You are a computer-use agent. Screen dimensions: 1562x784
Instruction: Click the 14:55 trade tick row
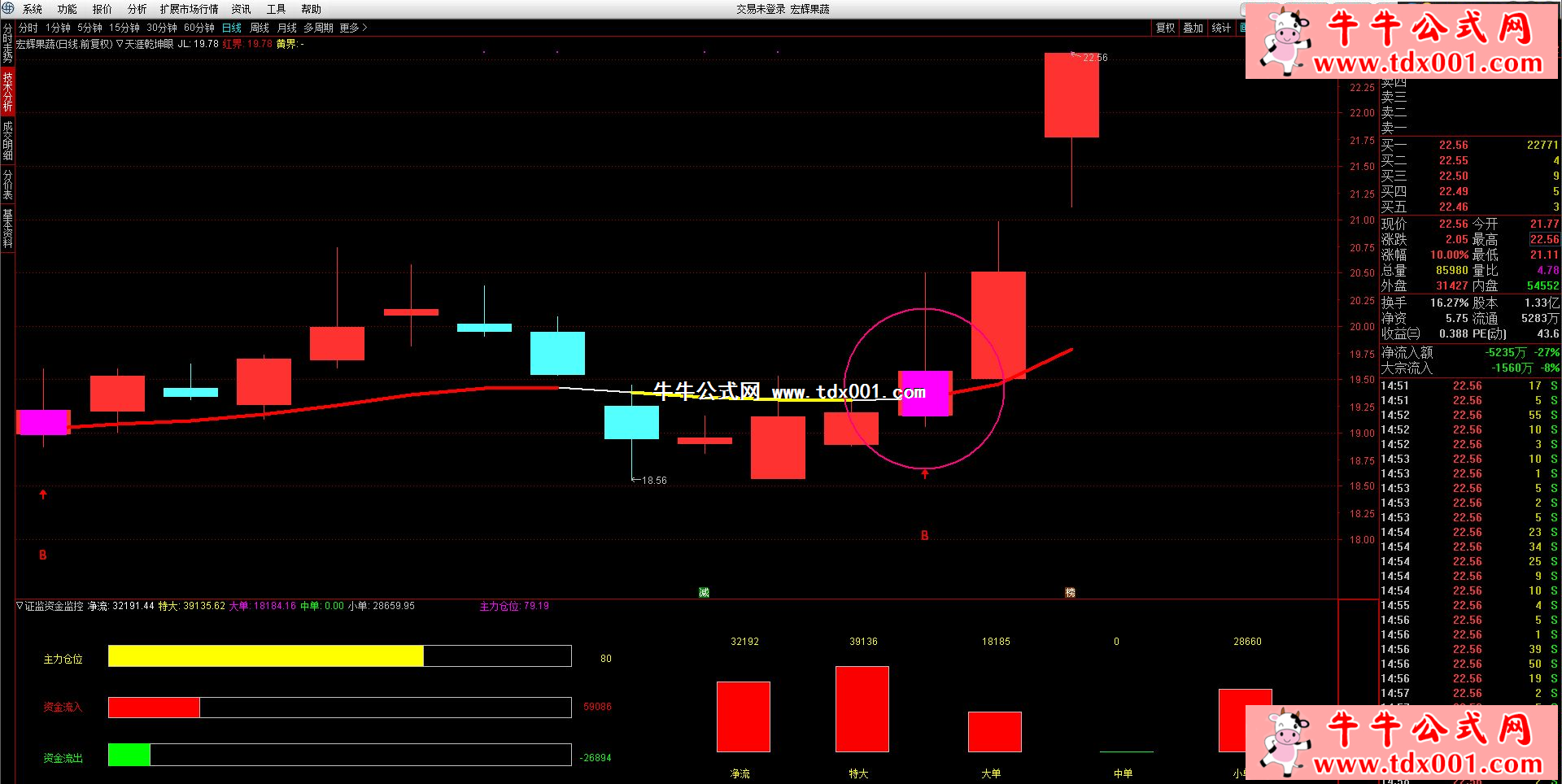[x=1470, y=605]
